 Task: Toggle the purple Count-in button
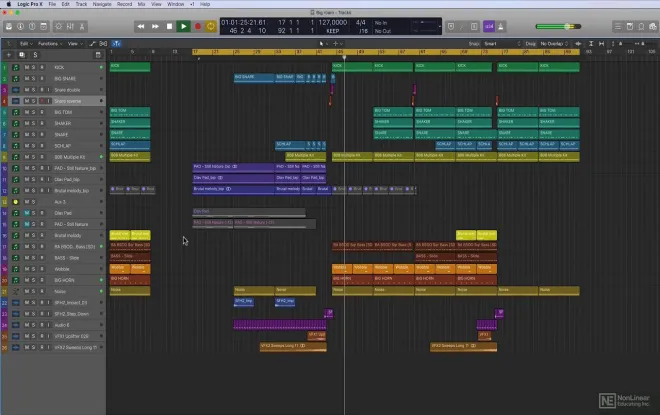(489, 27)
